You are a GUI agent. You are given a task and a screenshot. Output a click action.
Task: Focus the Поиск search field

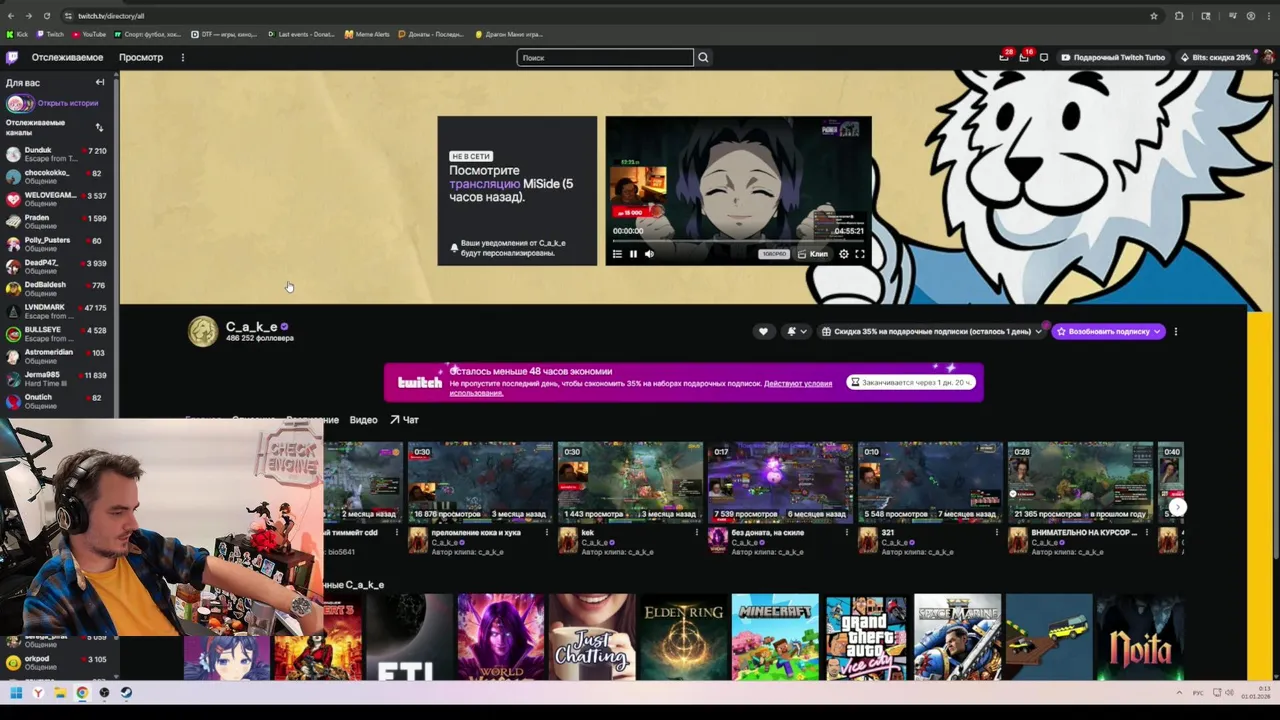[x=605, y=57]
